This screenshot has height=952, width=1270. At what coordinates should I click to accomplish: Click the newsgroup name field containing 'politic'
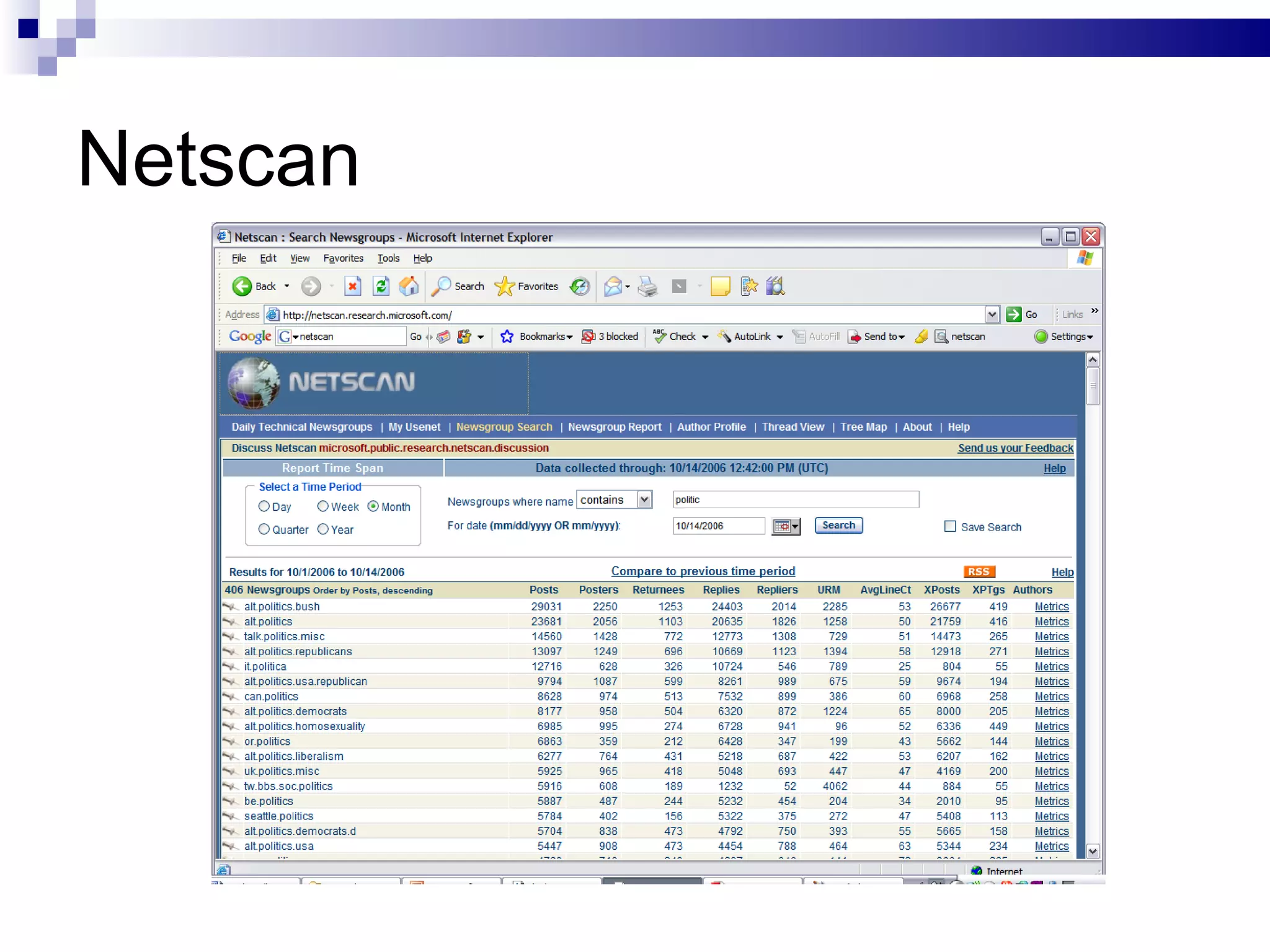tap(796, 500)
